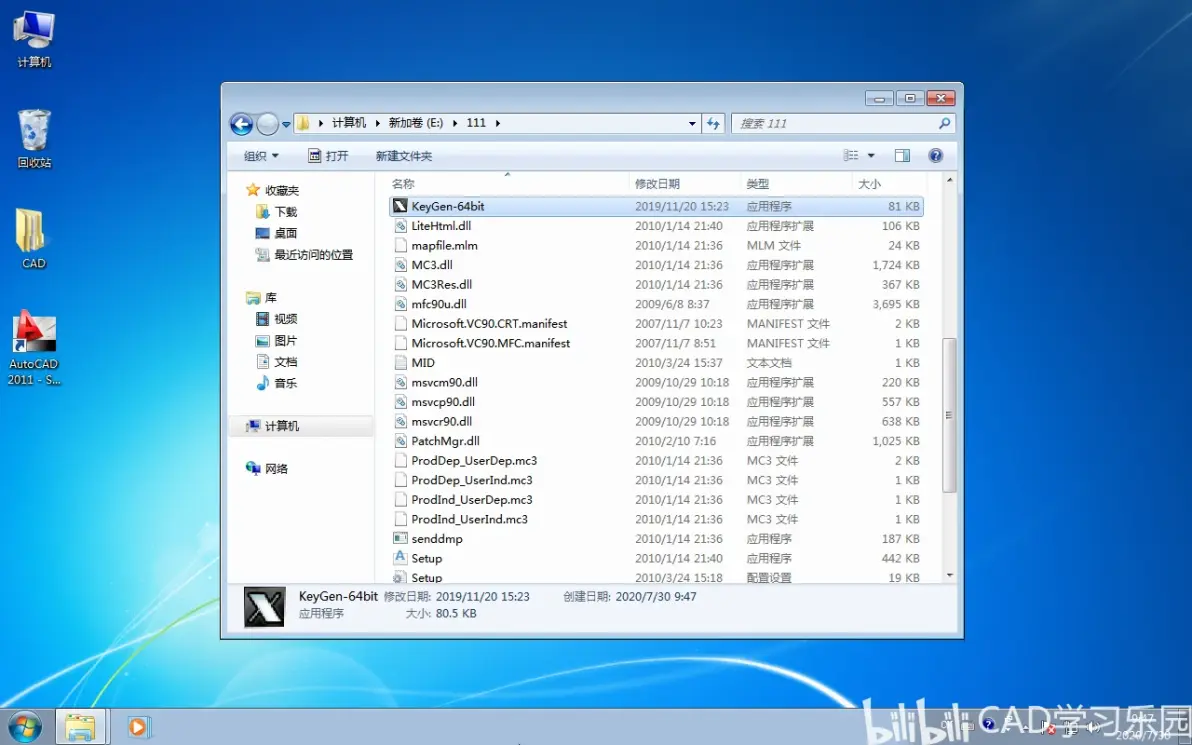Select 计算机 in the address breadcrumb
The height and width of the screenshot is (745, 1192).
click(x=349, y=123)
